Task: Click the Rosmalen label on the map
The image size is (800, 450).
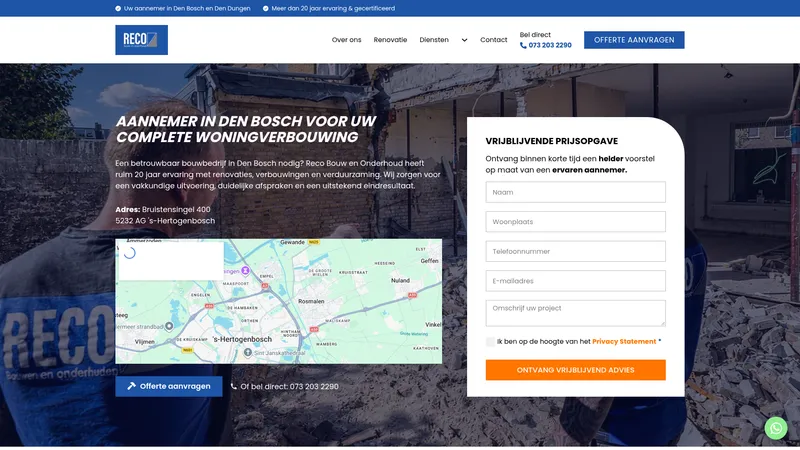Action: click(311, 302)
